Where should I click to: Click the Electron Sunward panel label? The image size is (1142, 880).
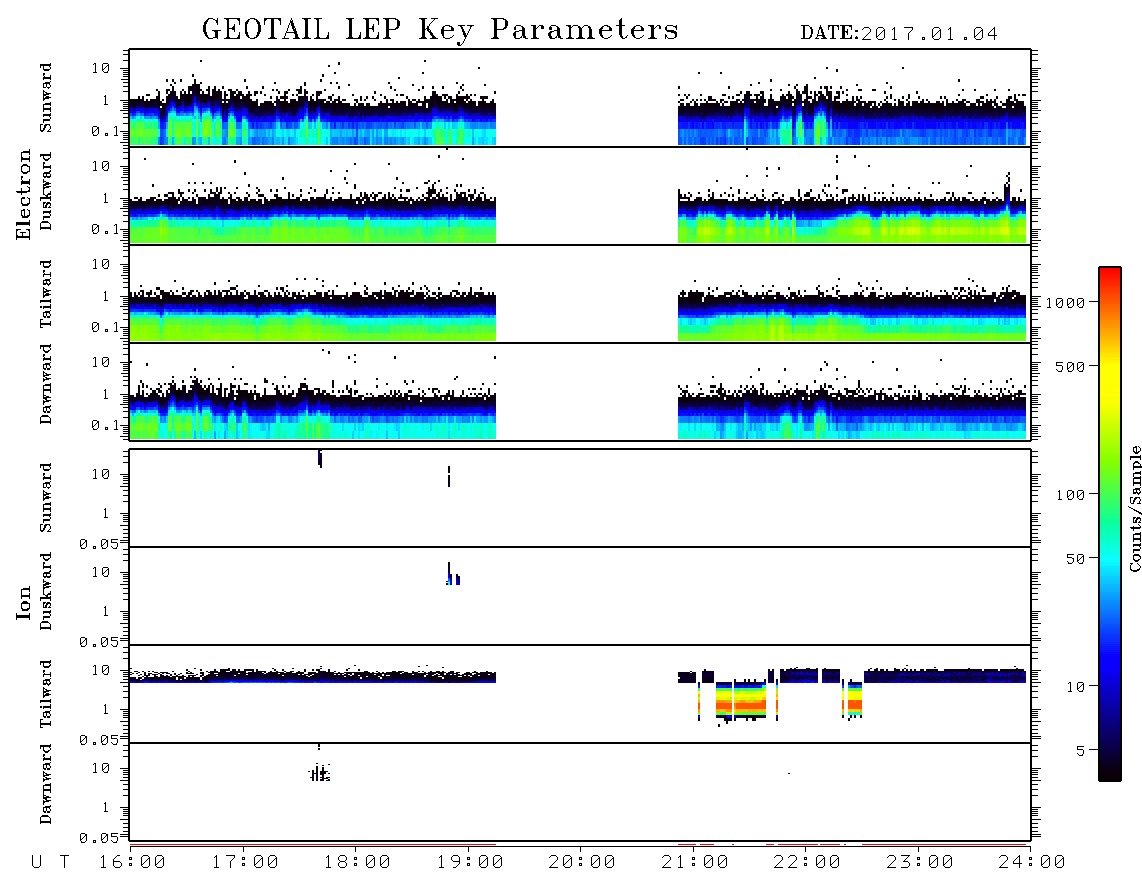(46, 98)
